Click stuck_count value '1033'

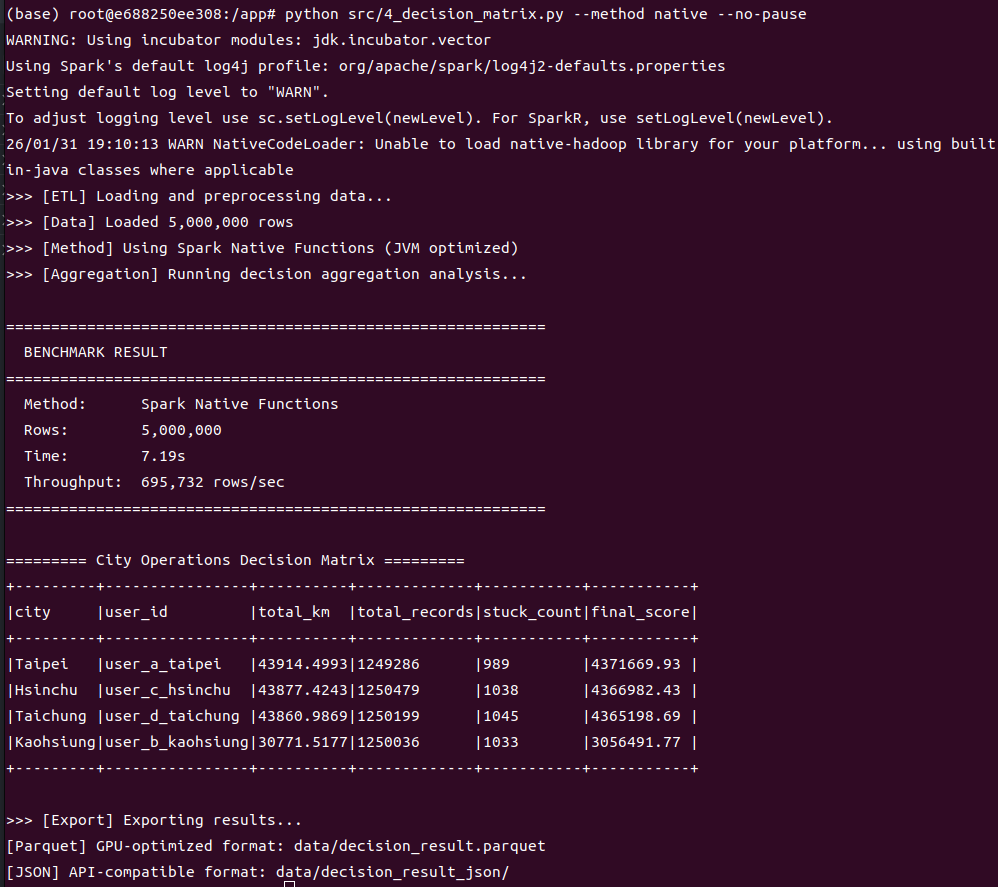point(501,743)
